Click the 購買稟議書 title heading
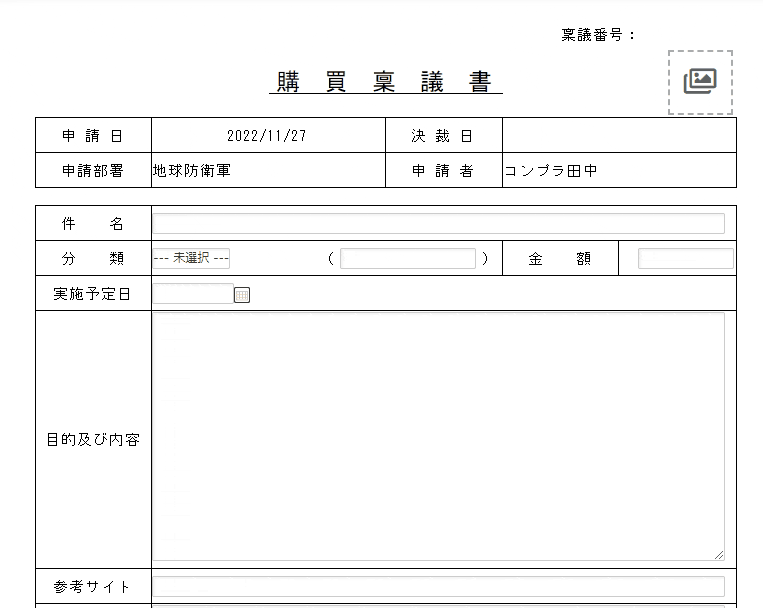 385,82
